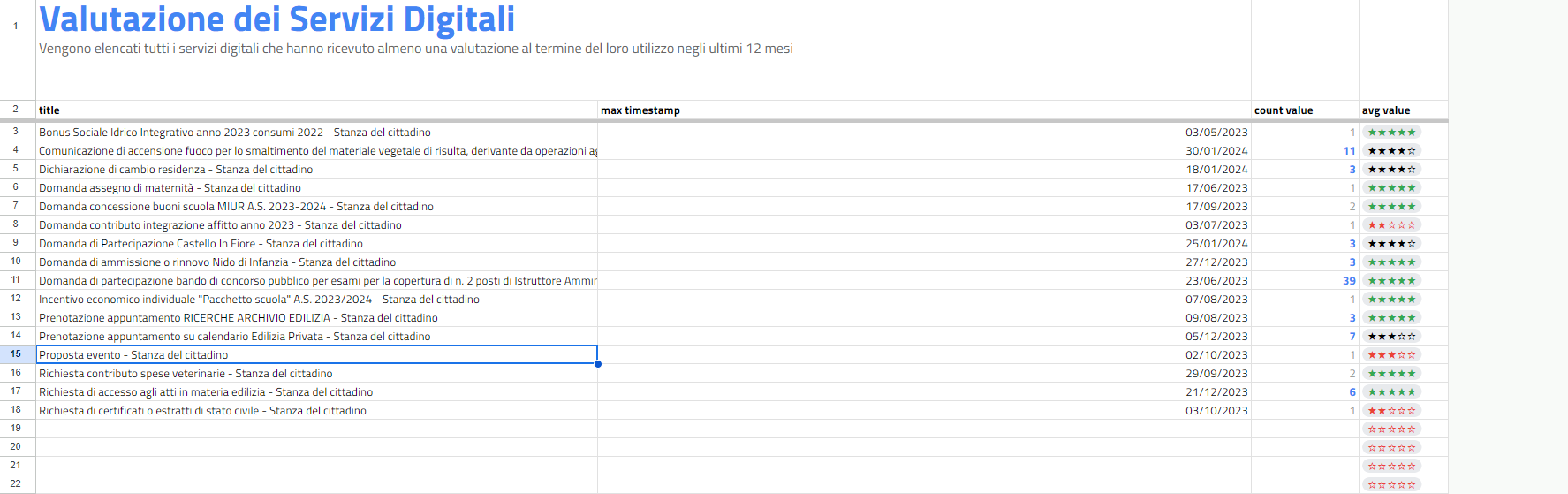Select the "title" column header cell
Image resolution: width=1568 pixels, height=494 pixels.
click(316, 110)
